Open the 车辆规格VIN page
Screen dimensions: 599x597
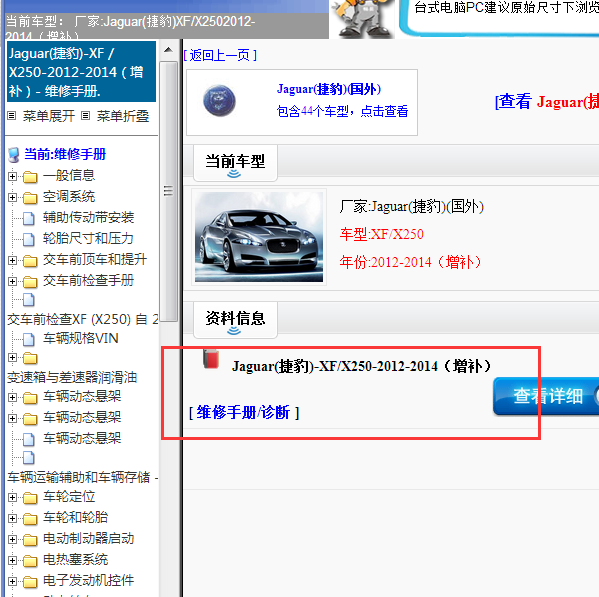81,338
